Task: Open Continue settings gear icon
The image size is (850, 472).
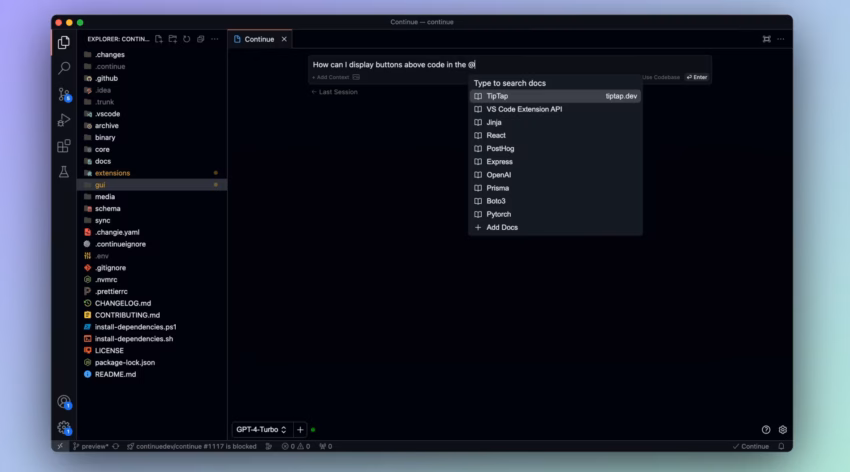Action: [783, 430]
